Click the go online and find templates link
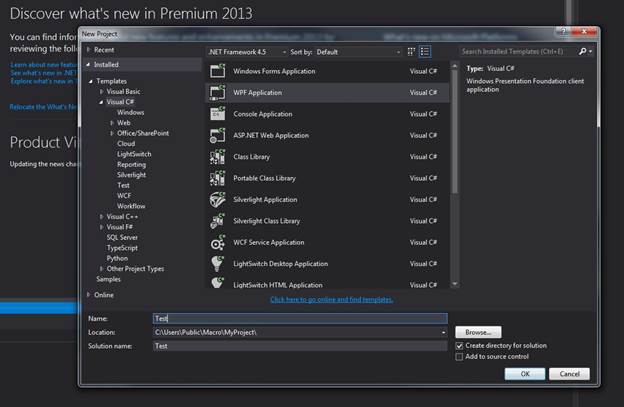This screenshot has height=407, width=624. (332, 300)
